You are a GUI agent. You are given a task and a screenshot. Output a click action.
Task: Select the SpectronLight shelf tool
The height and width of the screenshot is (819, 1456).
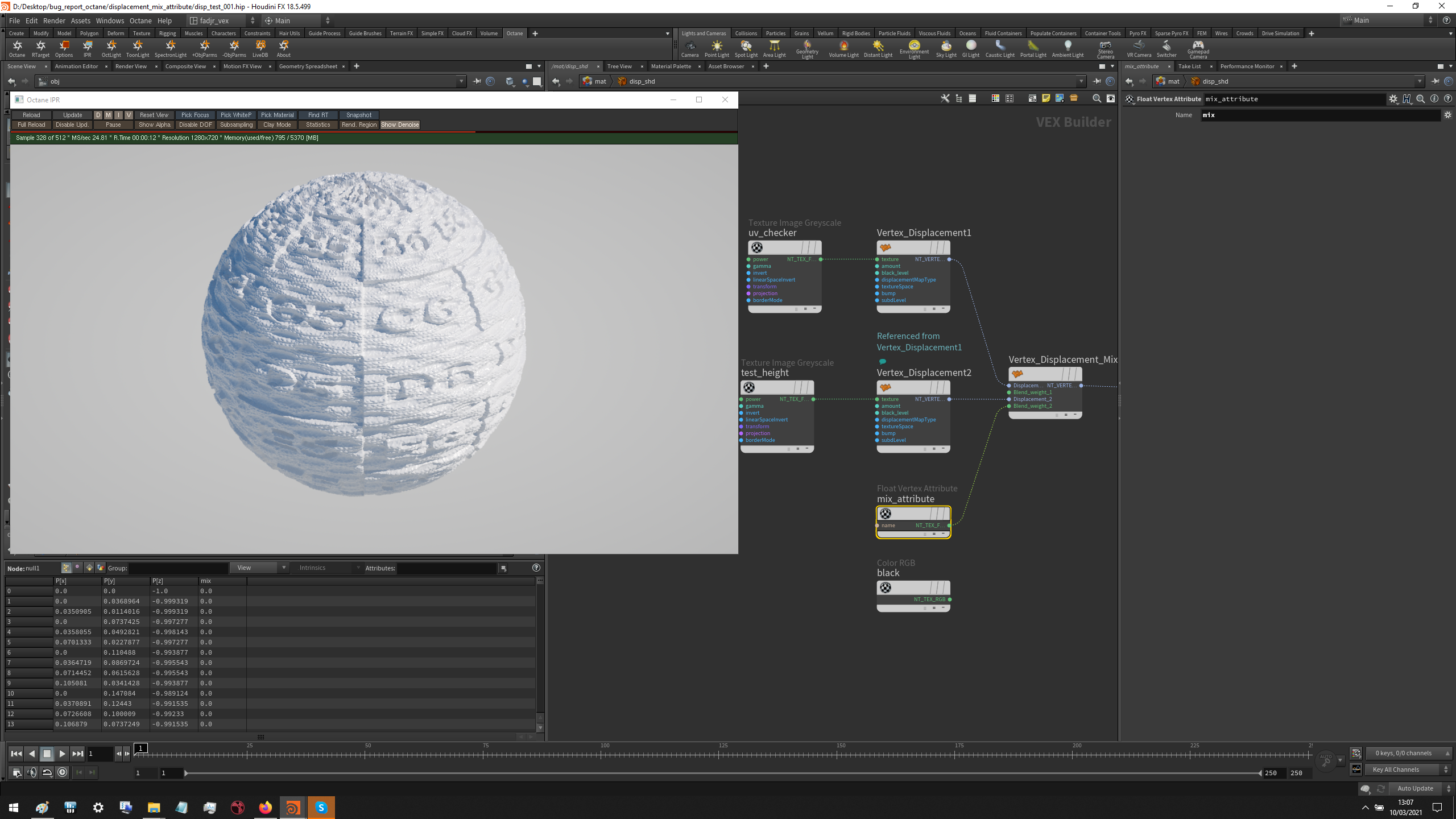170,48
